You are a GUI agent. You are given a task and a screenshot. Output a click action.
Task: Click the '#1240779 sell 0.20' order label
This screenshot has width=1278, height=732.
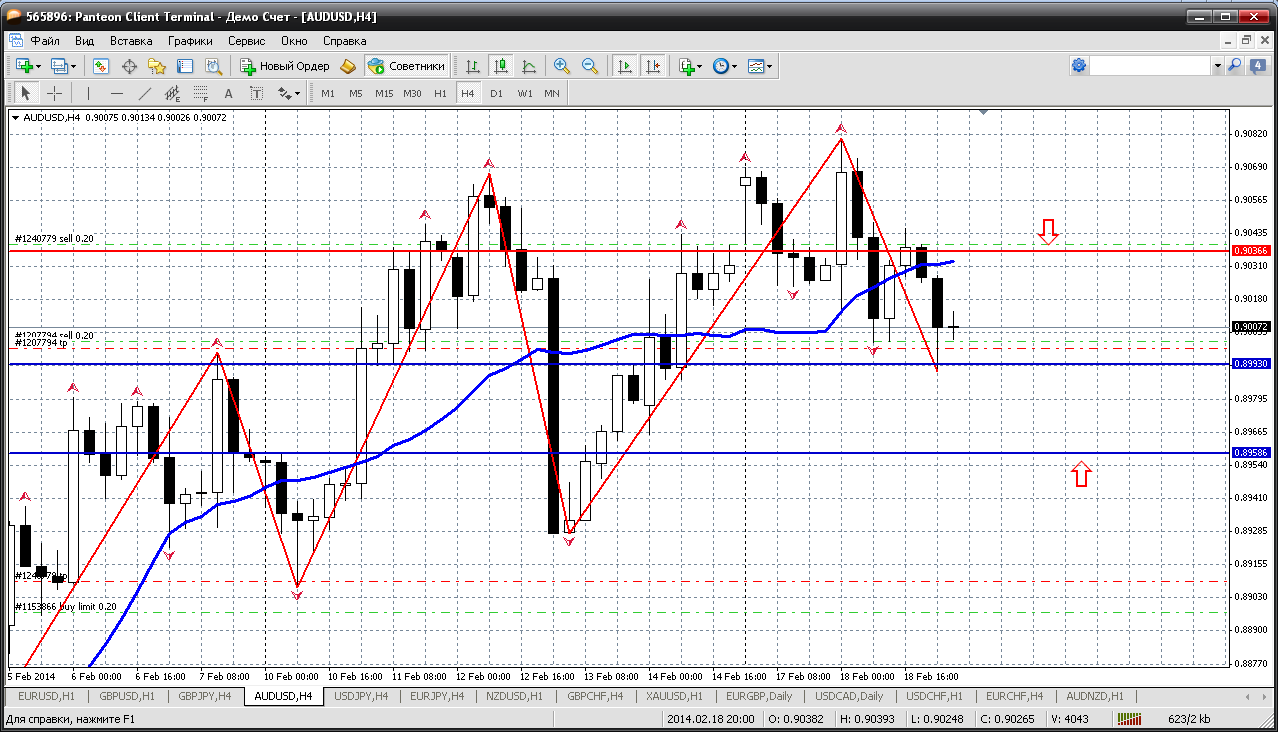(54, 239)
